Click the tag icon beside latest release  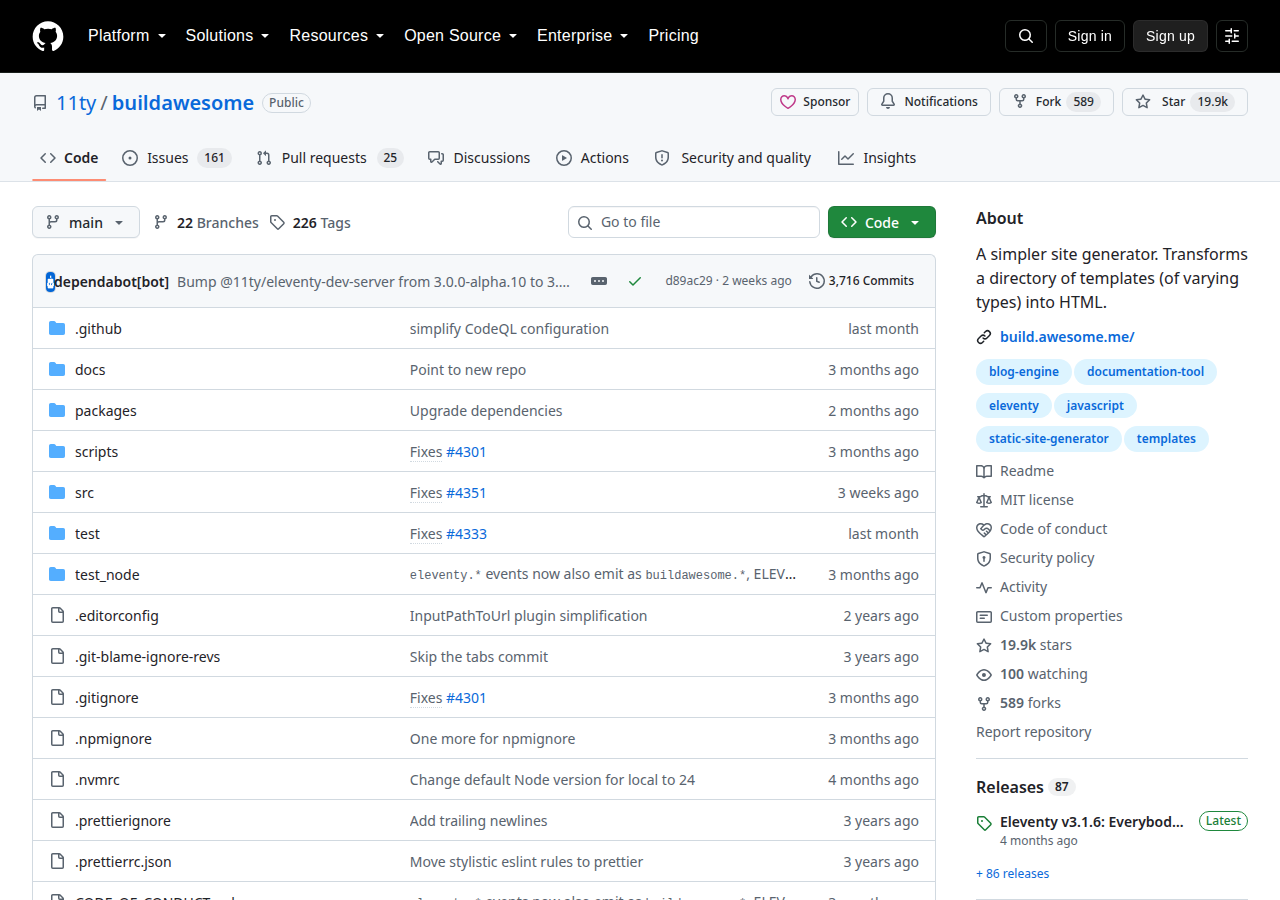984,823
